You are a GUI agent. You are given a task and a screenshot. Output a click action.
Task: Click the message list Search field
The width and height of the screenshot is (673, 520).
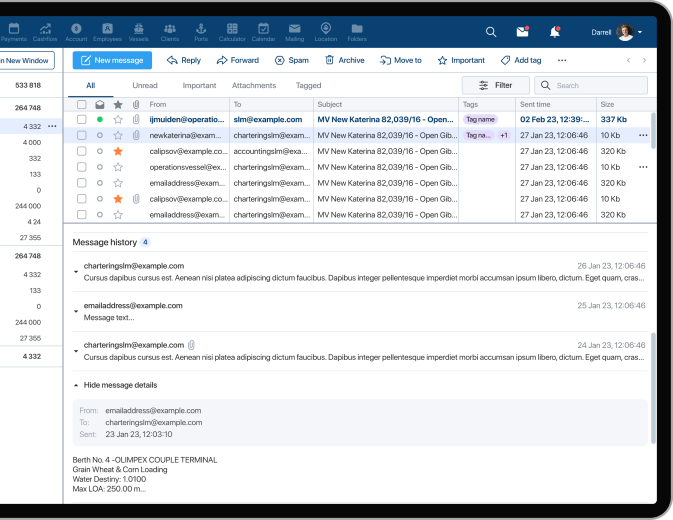tap(591, 85)
